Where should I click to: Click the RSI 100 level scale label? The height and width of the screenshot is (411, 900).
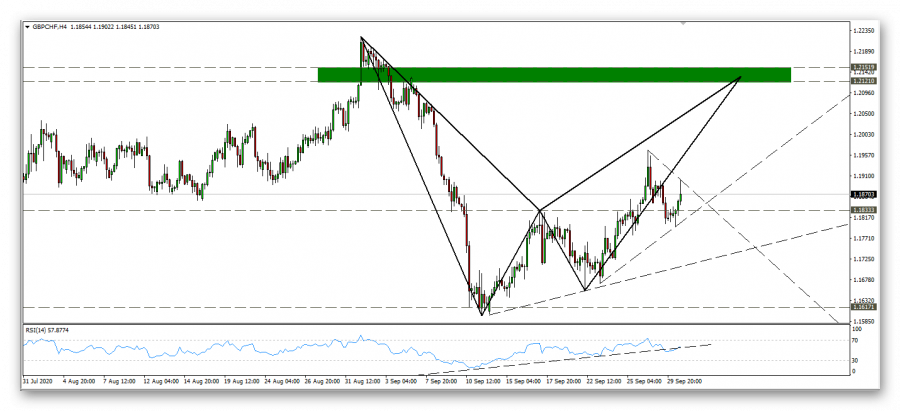point(857,328)
